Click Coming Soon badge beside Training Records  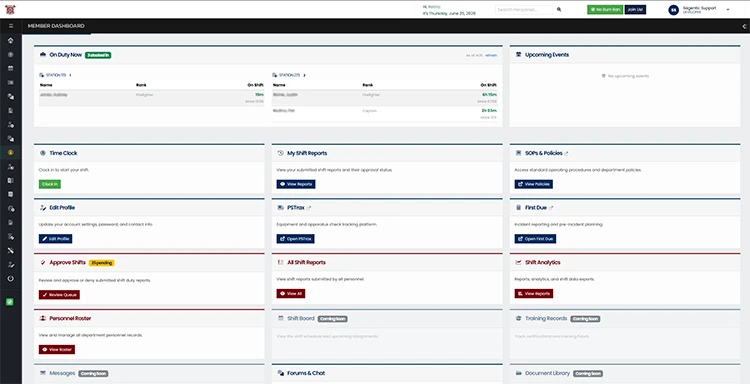pyautogui.click(x=585, y=318)
